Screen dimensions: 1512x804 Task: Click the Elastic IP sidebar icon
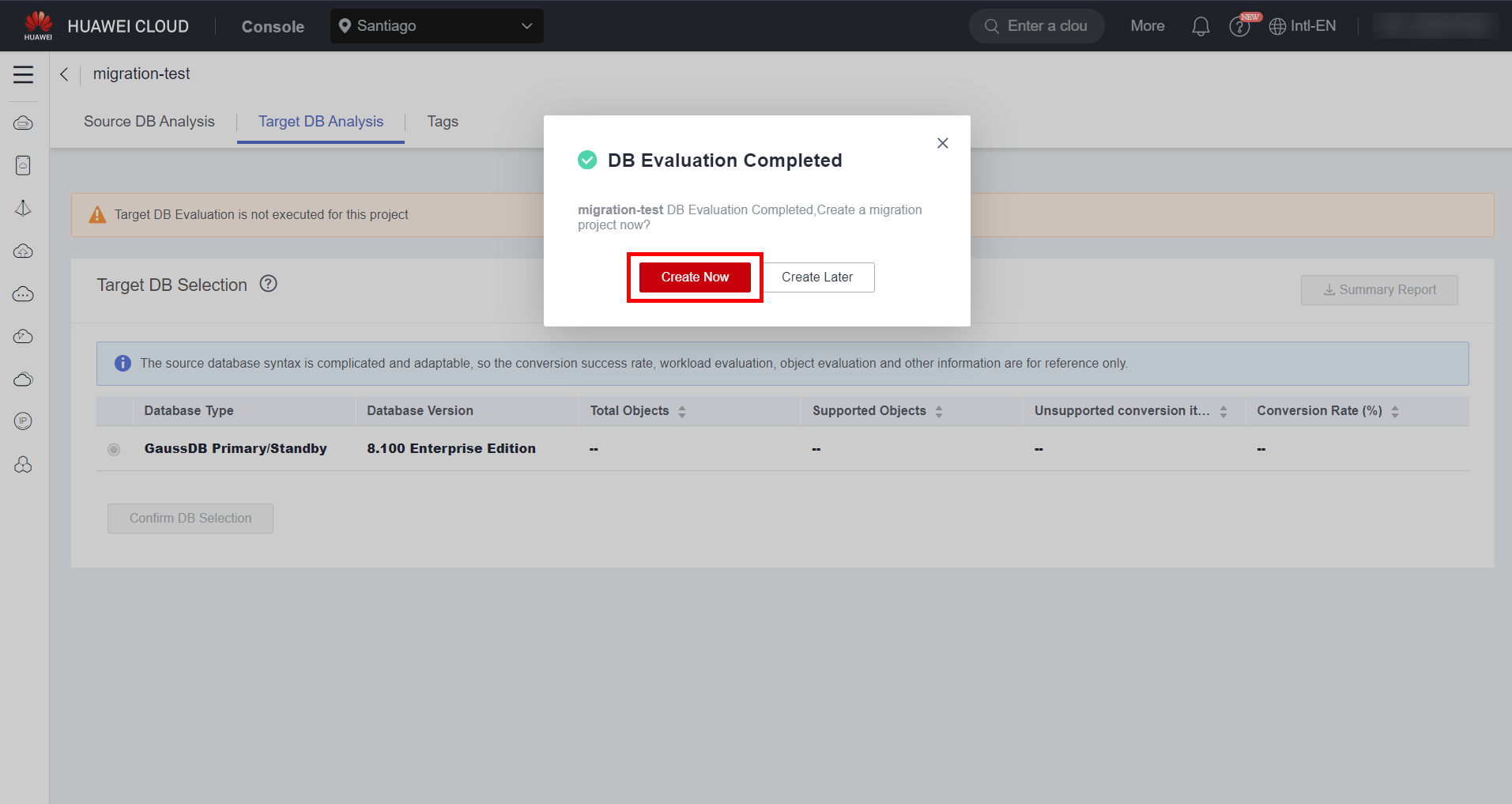(24, 421)
